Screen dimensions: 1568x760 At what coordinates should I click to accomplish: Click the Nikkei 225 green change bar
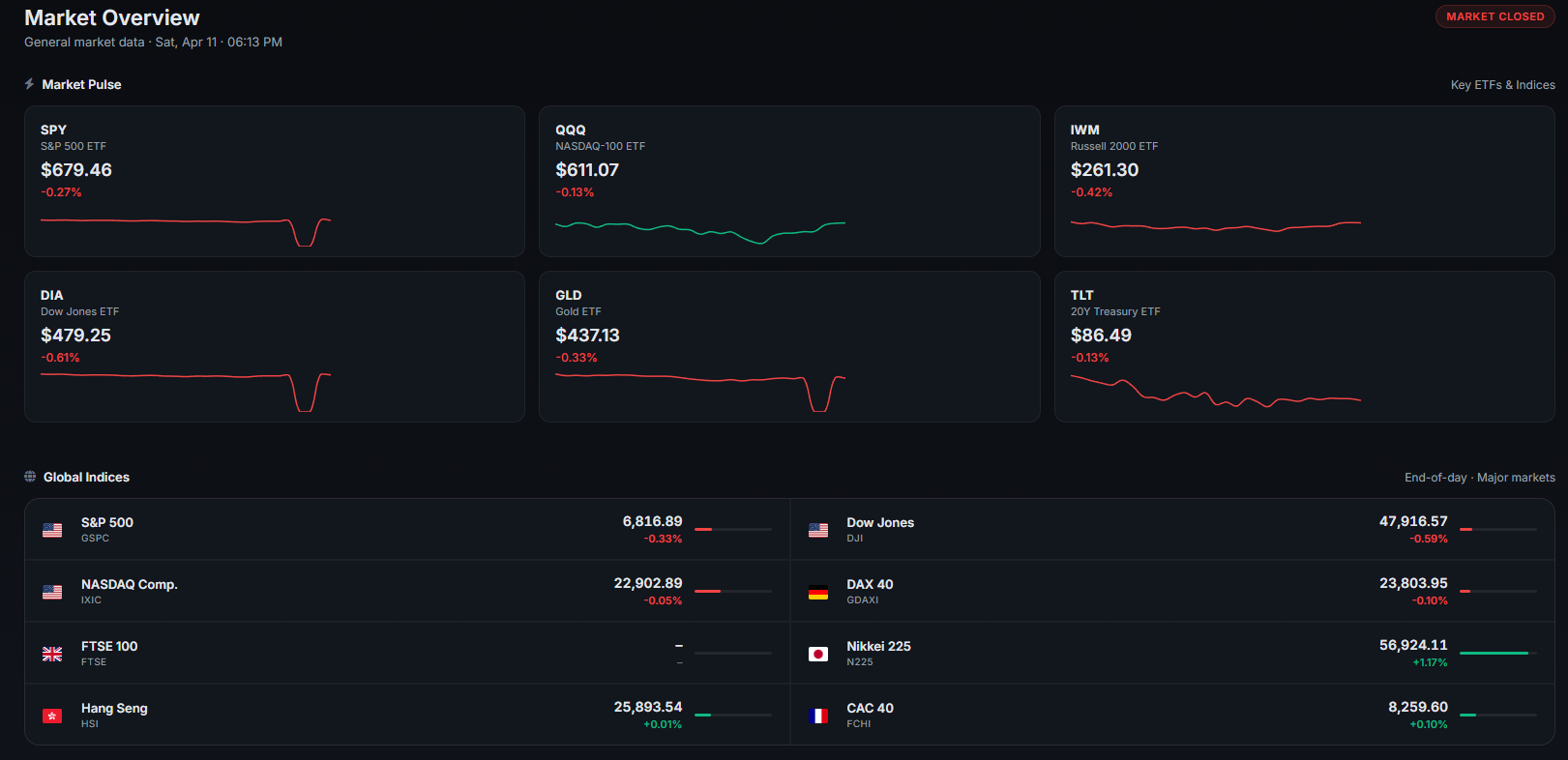click(x=1494, y=654)
